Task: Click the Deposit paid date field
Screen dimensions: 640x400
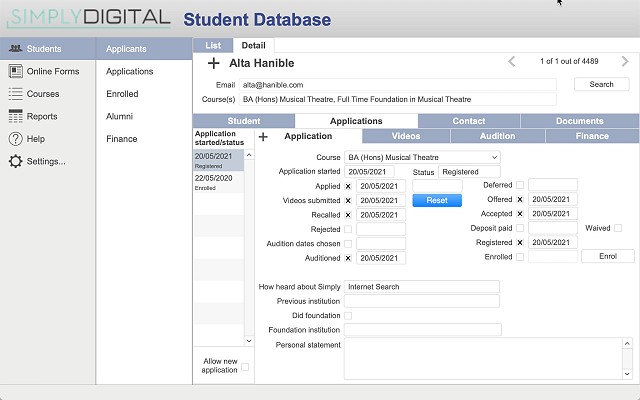Action: tap(553, 228)
